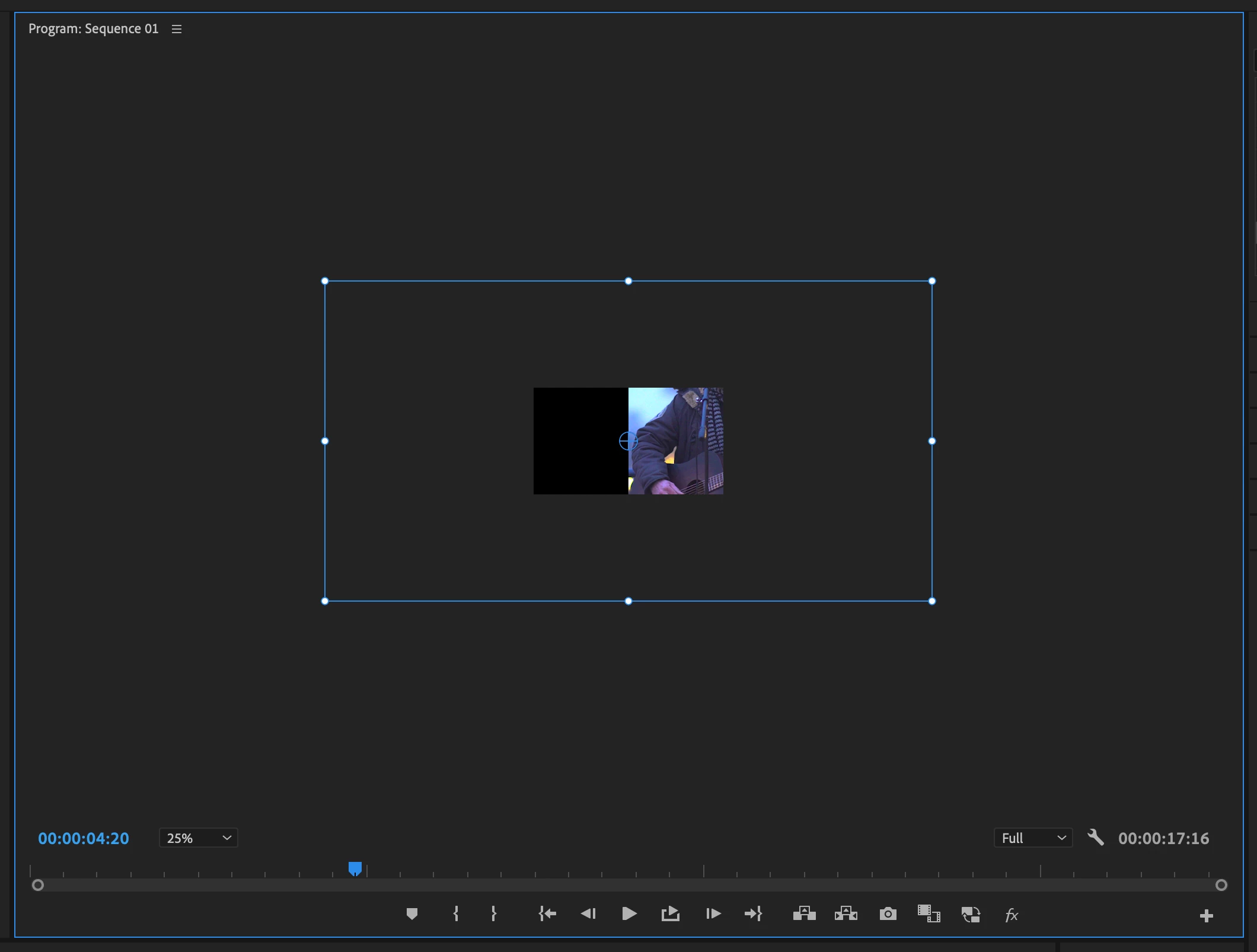The height and width of the screenshot is (952, 1257).
Task: Click the Go to Out icon
Action: [x=753, y=914]
